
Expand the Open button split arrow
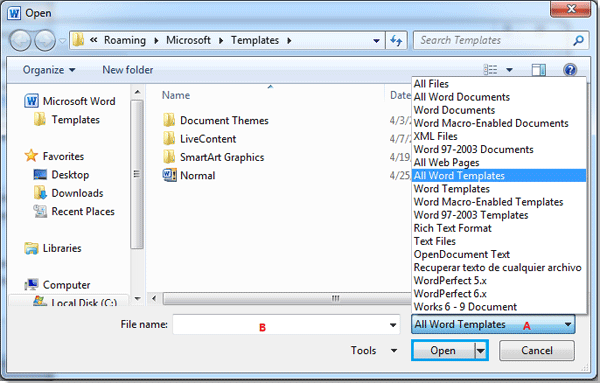[481, 350]
